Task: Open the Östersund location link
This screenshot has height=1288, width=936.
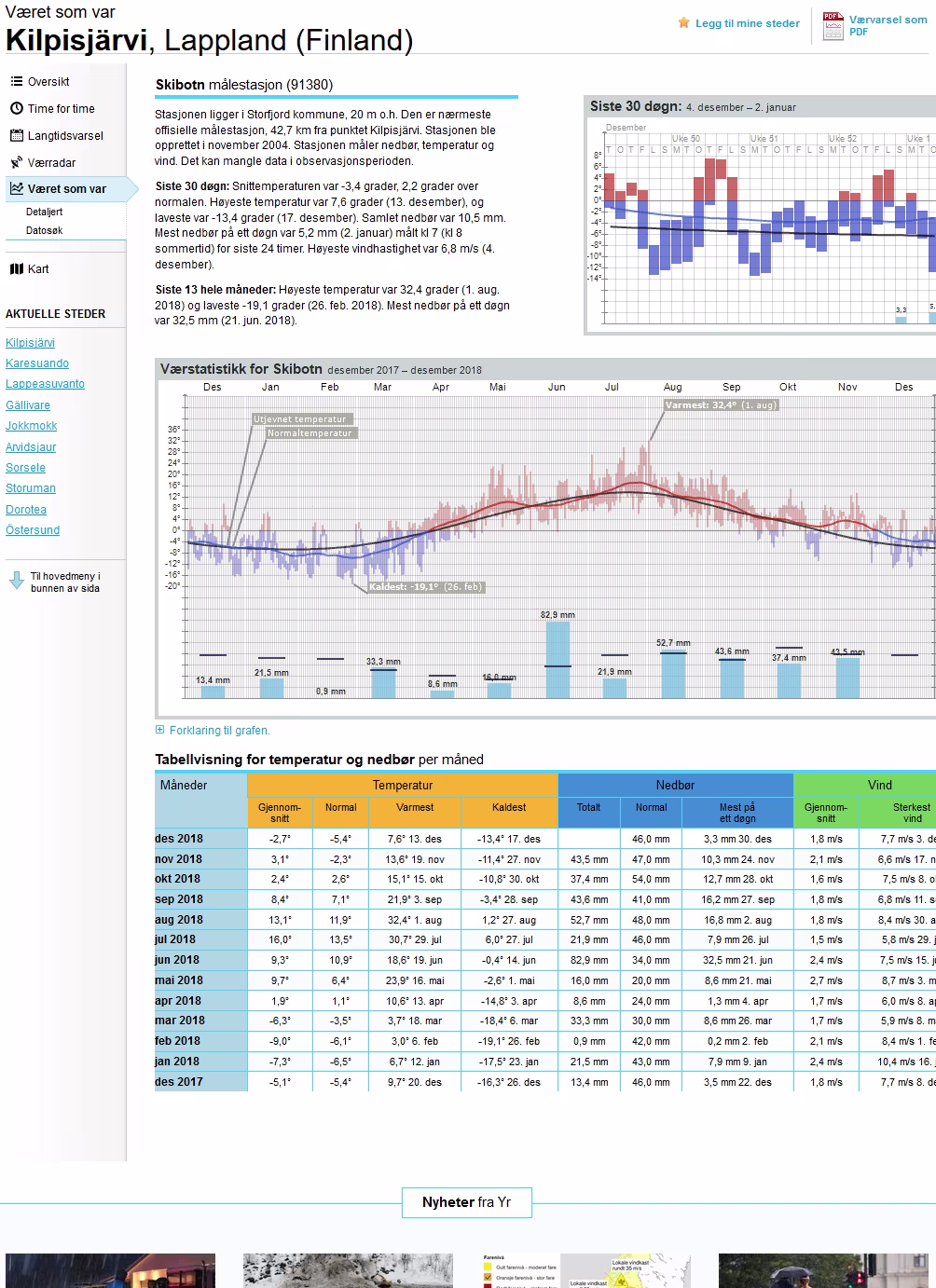Action: click(x=33, y=530)
